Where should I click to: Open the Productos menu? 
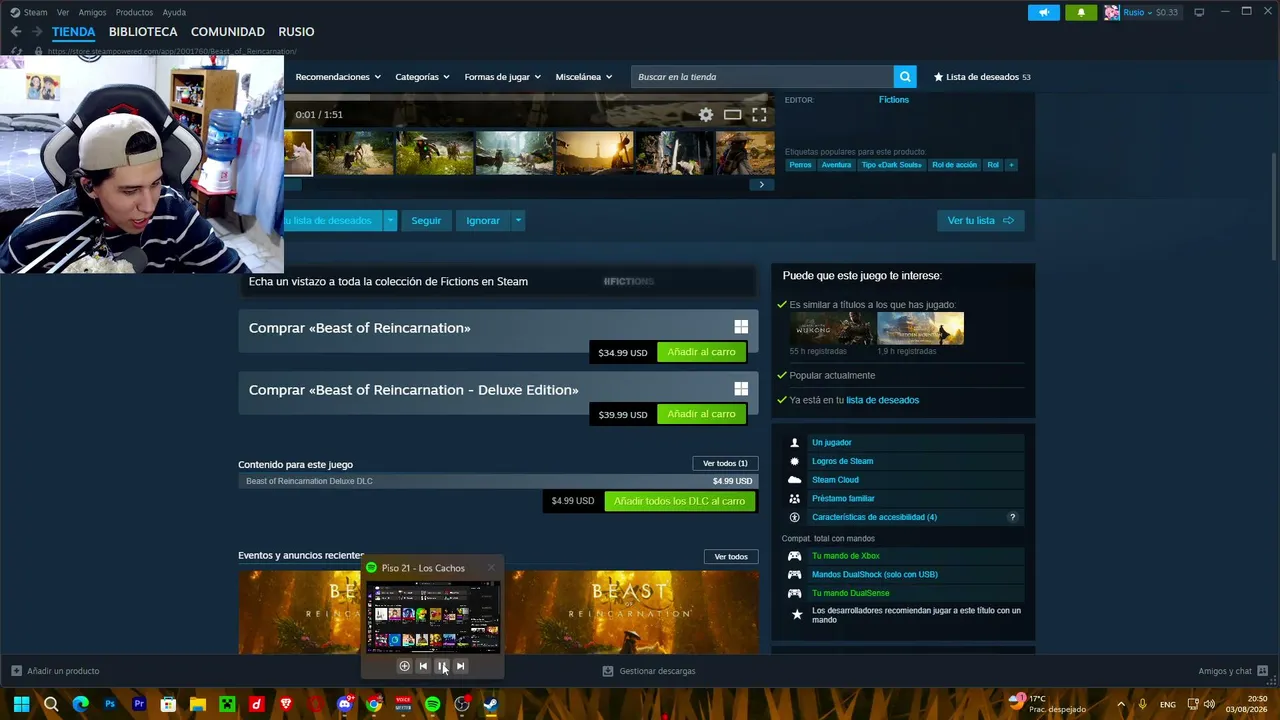134,12
